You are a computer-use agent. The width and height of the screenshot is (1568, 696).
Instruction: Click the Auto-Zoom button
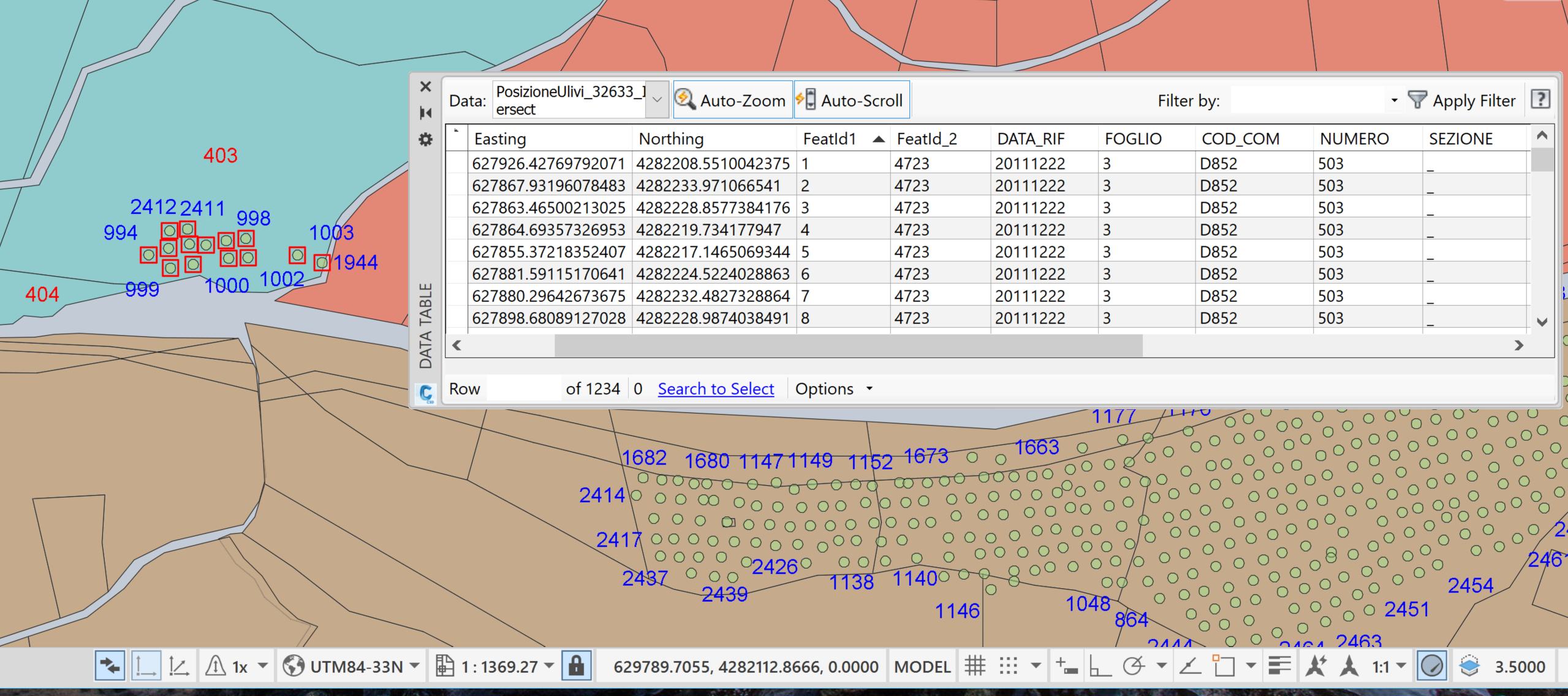pyautogui.click(x=732, y=100)
